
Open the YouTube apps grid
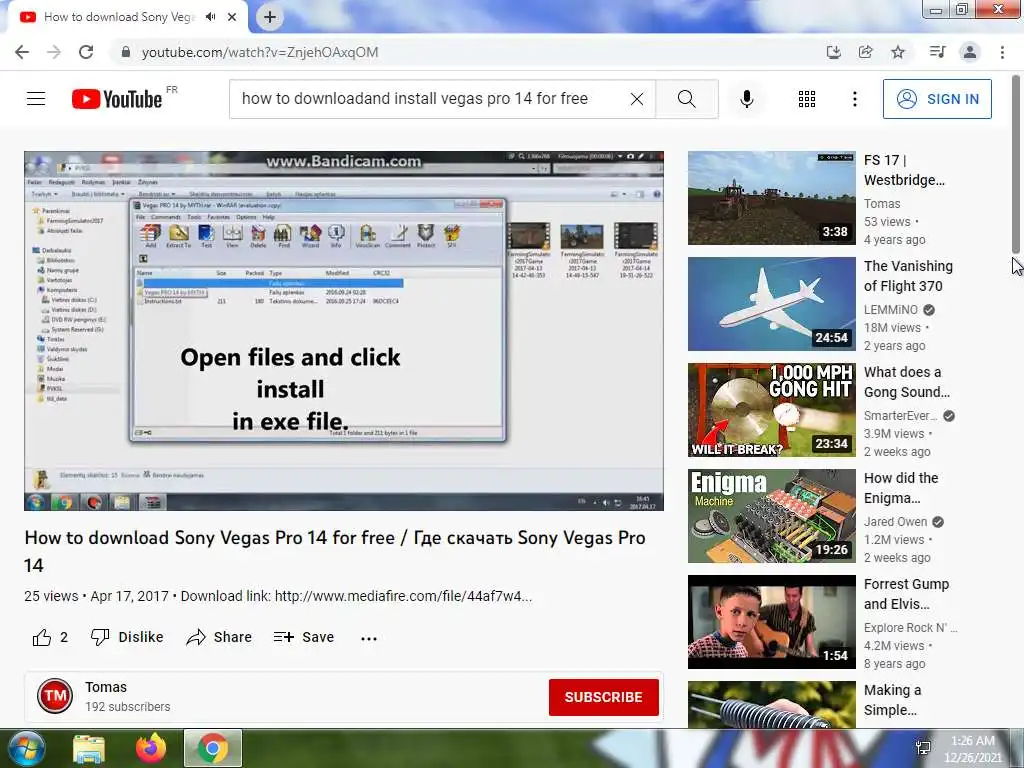click(807, 99)
